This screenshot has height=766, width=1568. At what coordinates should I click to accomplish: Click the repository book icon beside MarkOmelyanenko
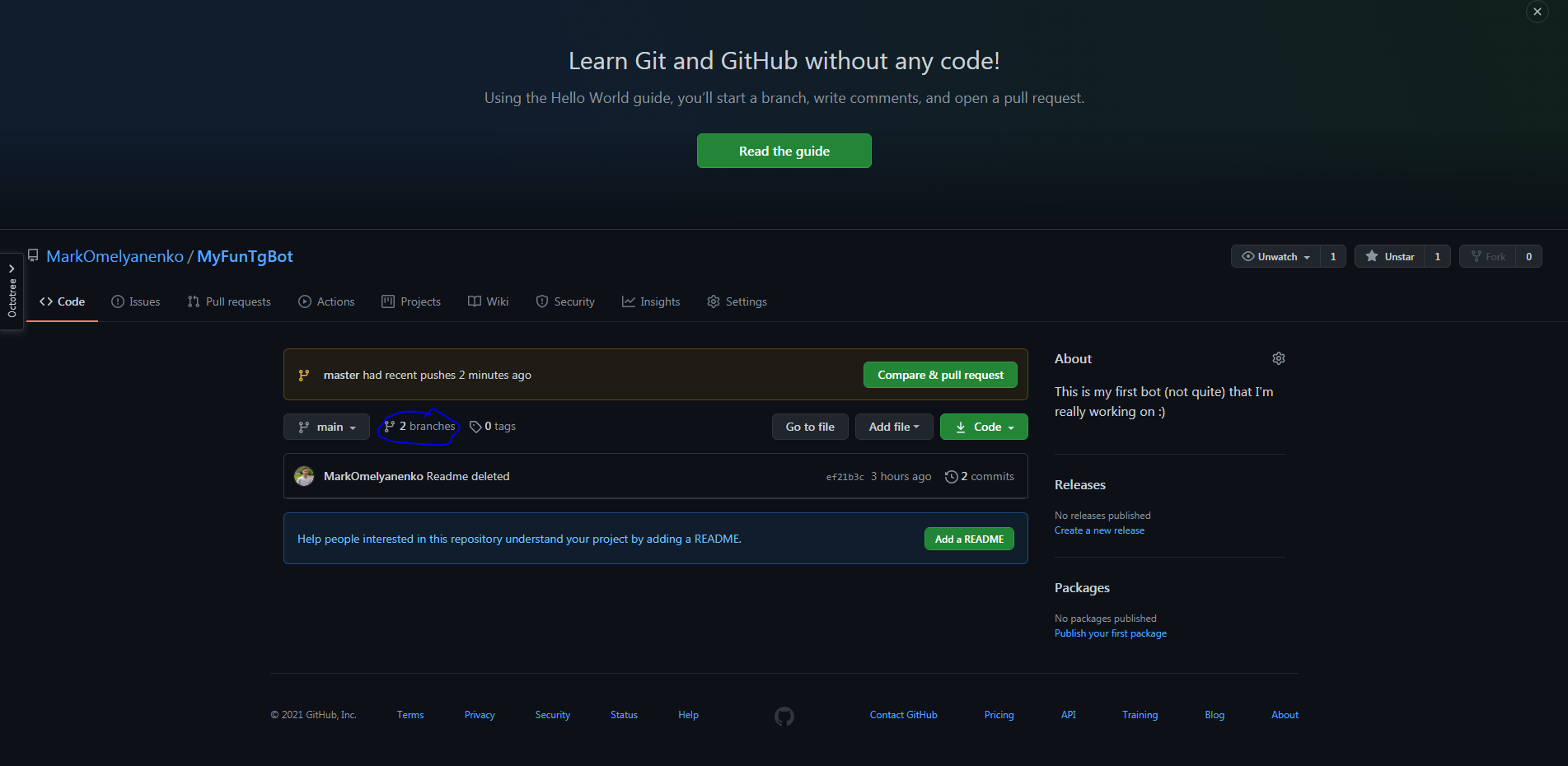[x=33, y=256]
